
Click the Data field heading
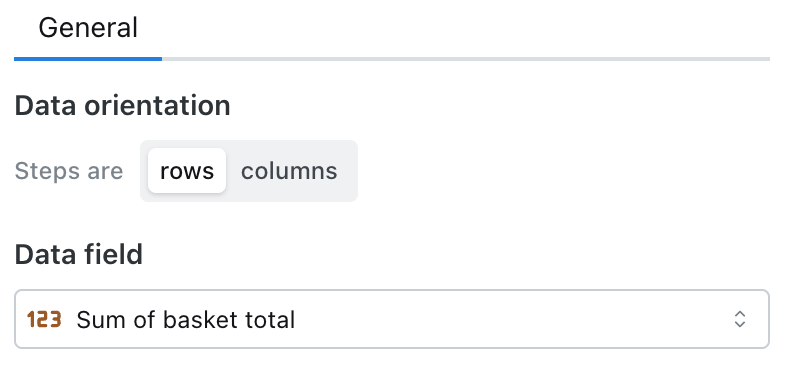coord(79,254)
